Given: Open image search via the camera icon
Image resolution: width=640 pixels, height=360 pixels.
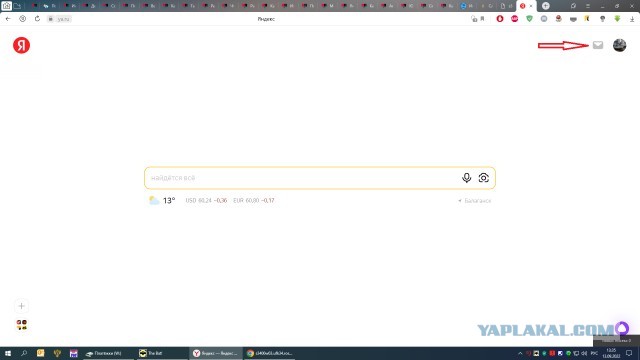Looking at the screenshot, I should [x=484, y=178].
